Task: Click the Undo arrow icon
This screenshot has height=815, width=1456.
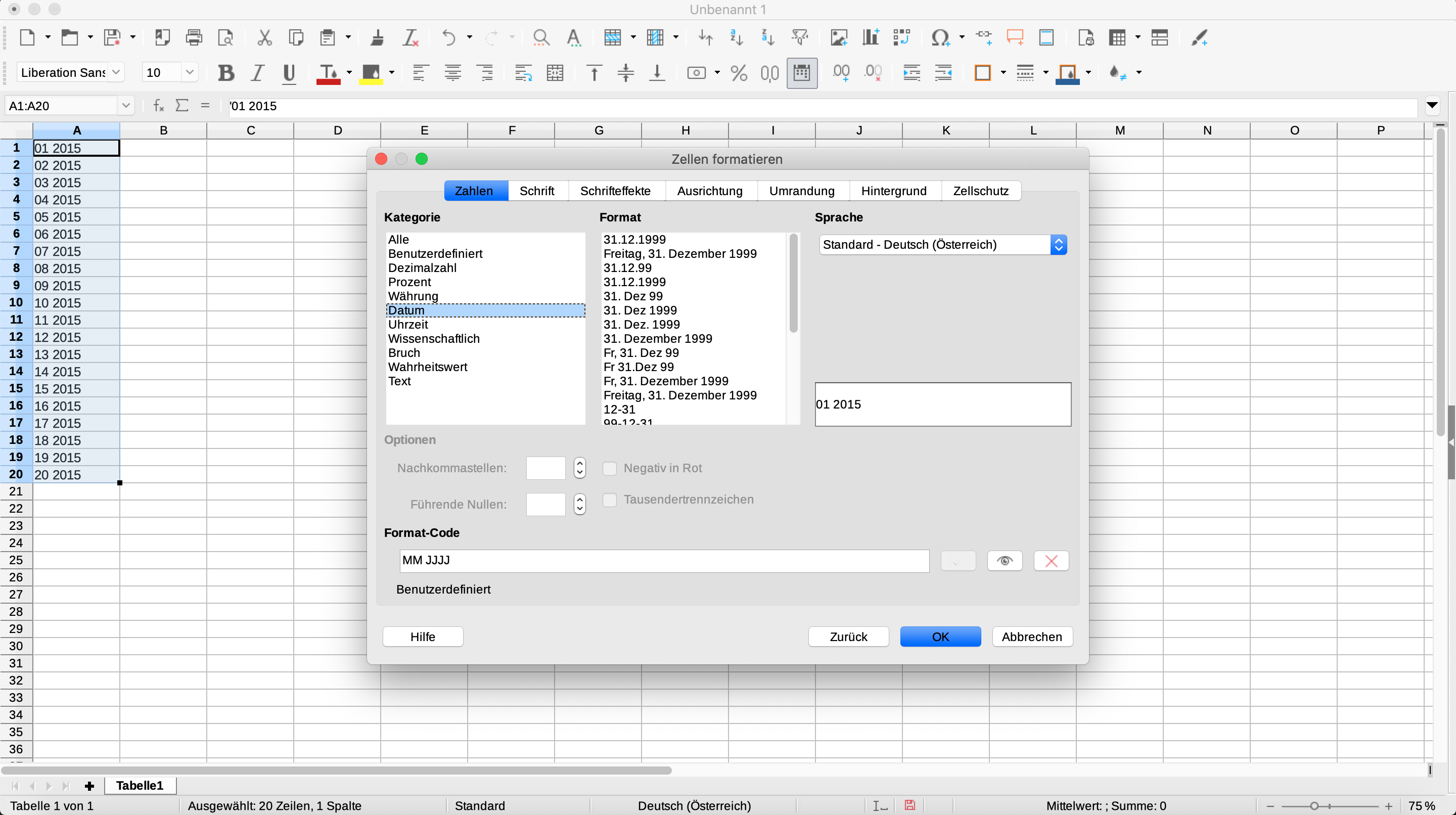Action: tap(449, 38)
